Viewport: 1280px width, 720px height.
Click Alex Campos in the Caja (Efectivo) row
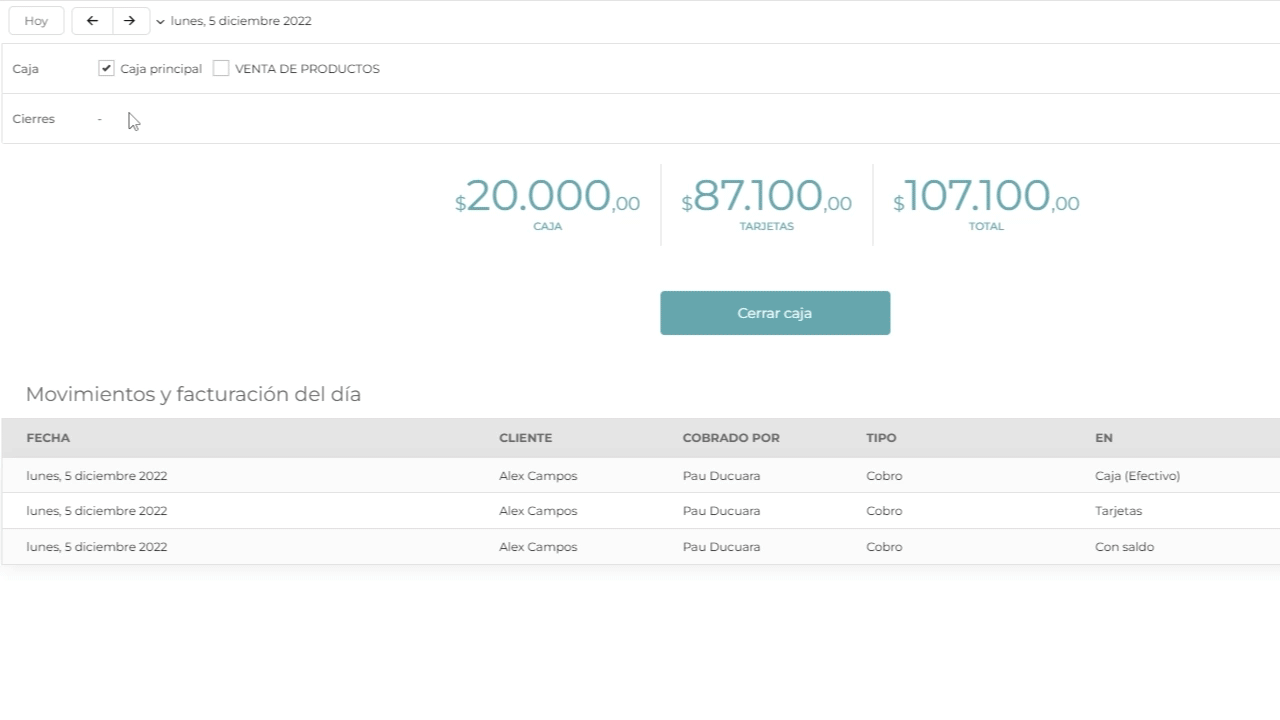pyautogui.click(x=538, y=476)
